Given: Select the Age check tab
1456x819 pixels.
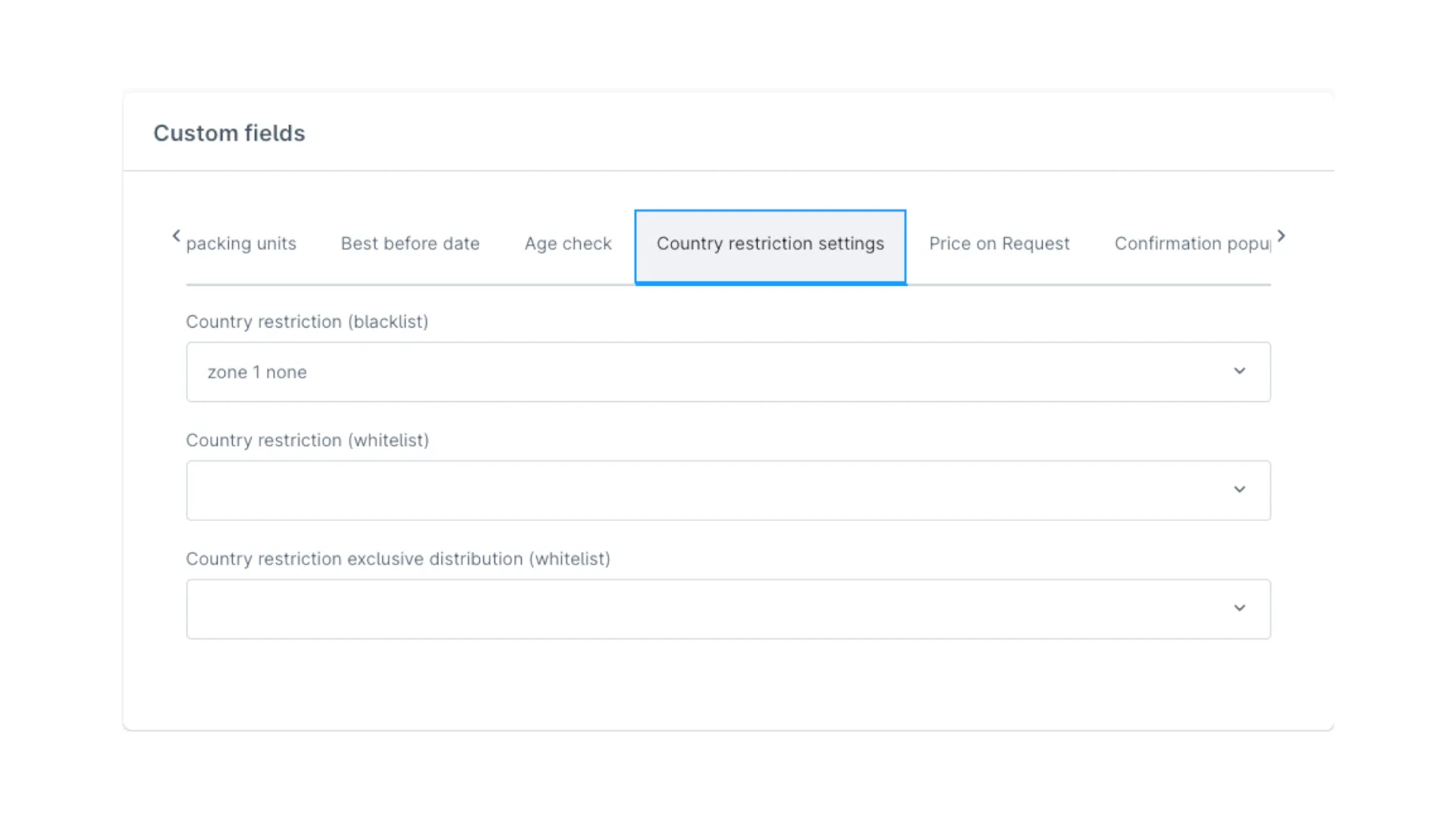Looking at the screenshot, I should pos(568,243).
